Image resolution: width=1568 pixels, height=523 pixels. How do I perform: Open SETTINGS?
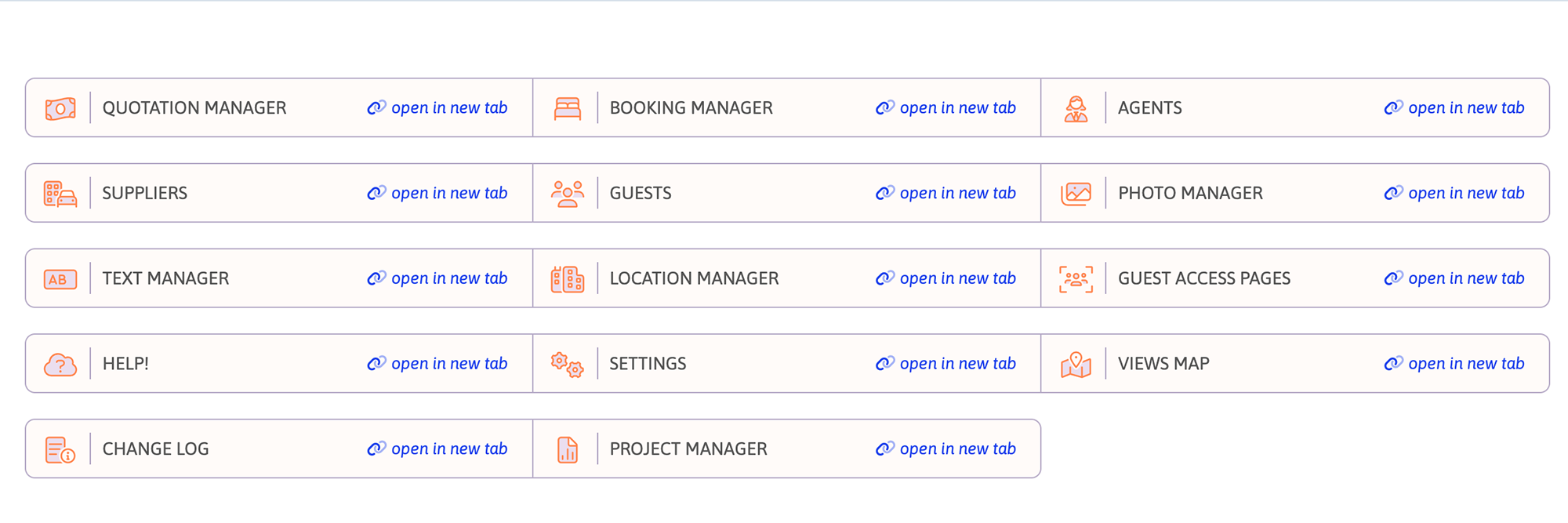point(648,365)
